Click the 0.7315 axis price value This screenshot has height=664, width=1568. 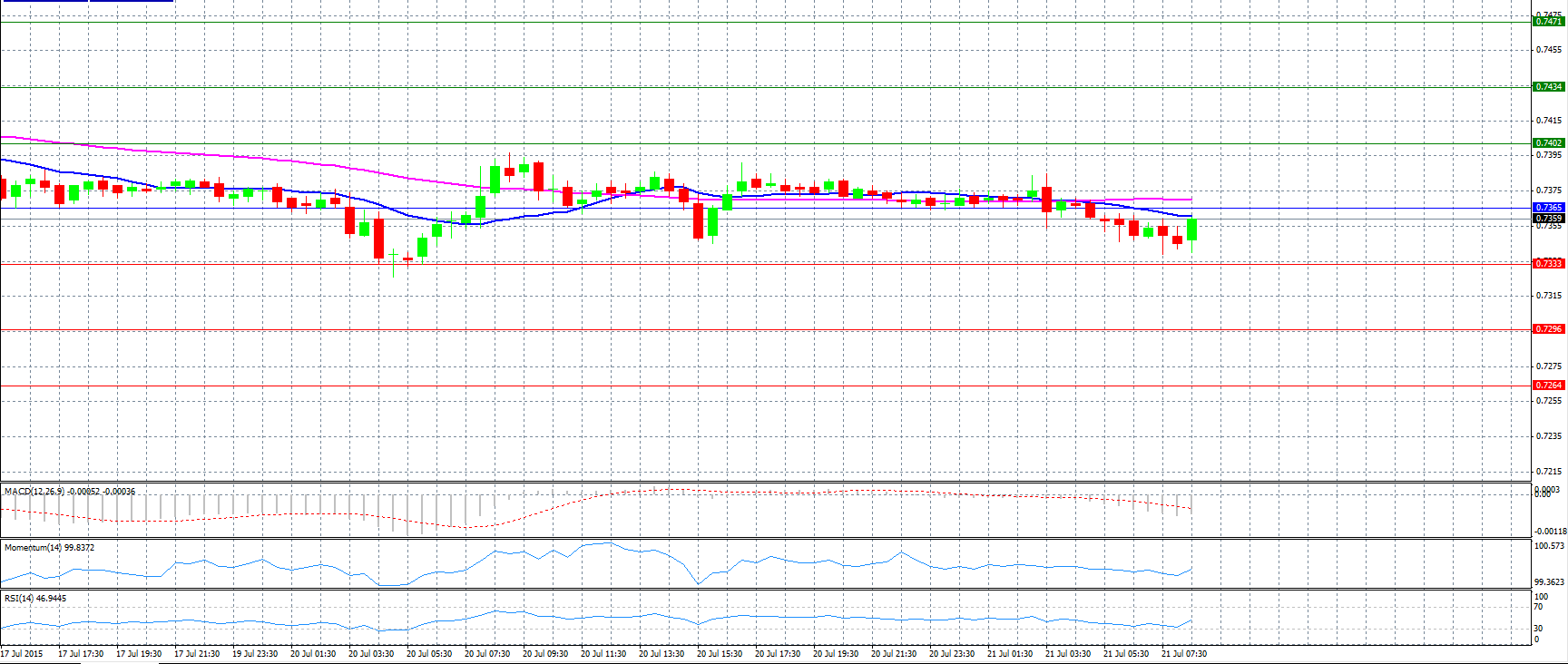tap(1548, 296)
